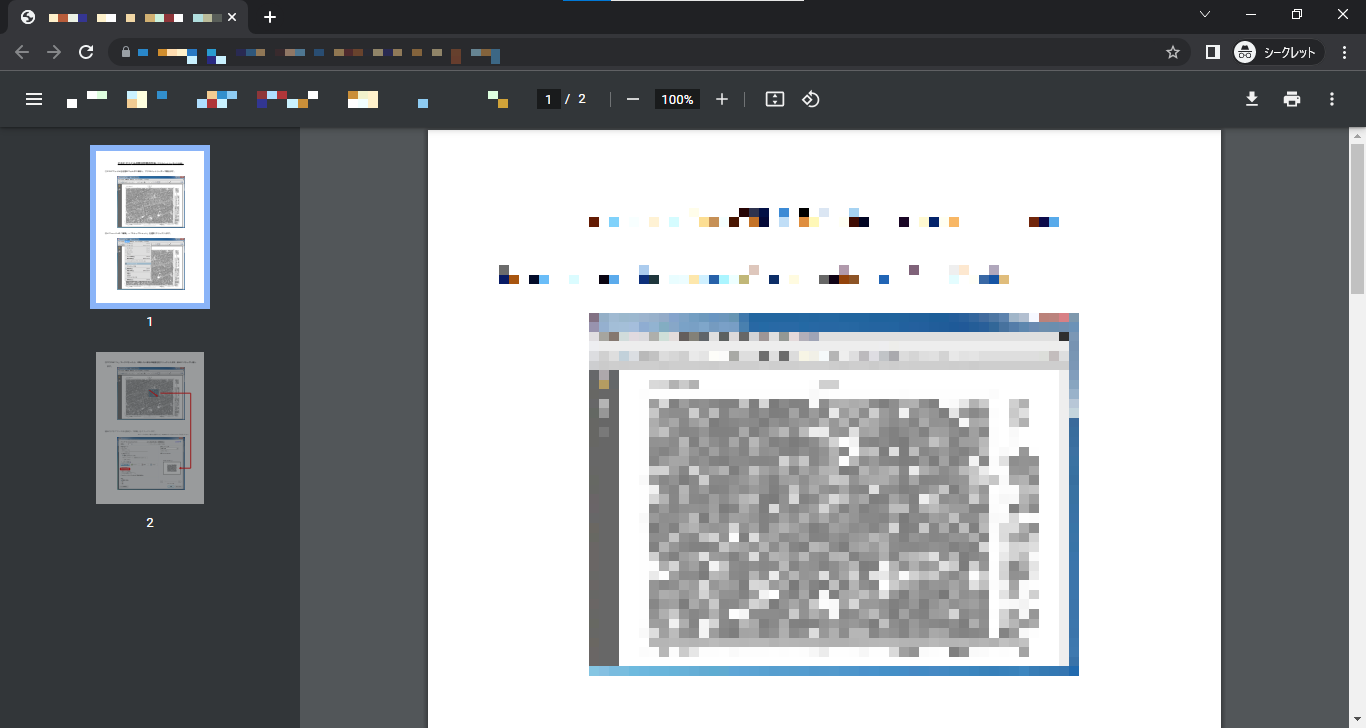The height and width of the screenshot is (728, 1366).
Task: Select the page 1 thumbnail
Action: point(150,227)
